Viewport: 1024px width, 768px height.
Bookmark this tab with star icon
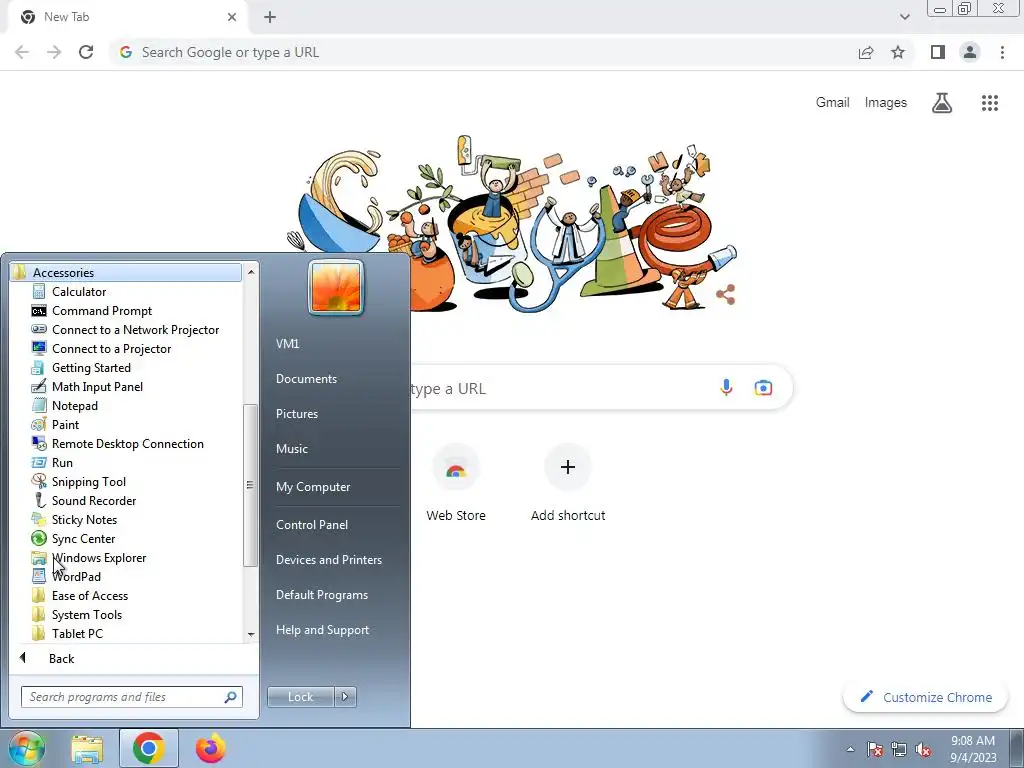(x=898, y=52)
